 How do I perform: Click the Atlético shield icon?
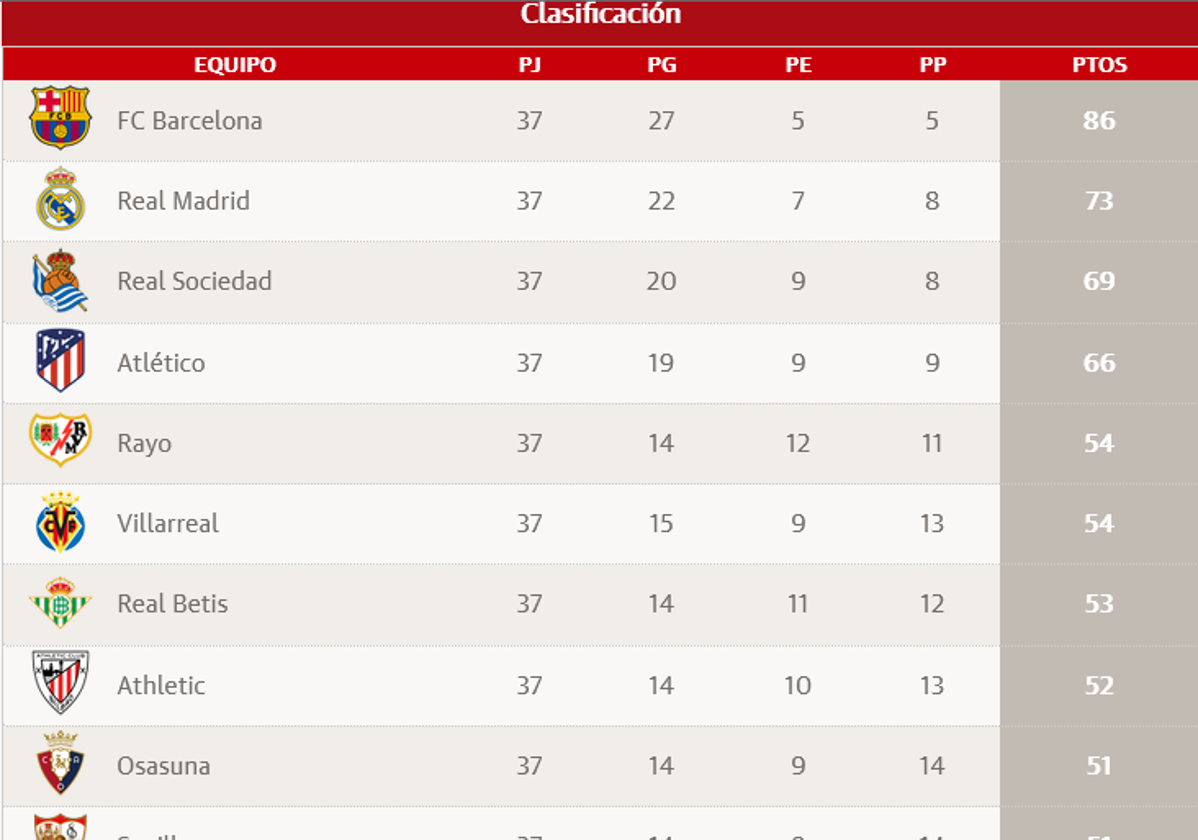(x=60, y=361)
